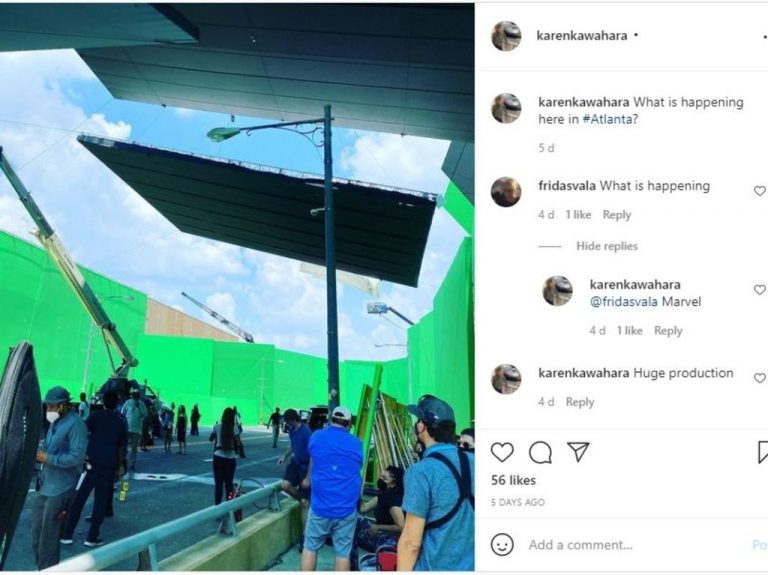Open post options three-dot menu
The height and width of the screenshot is (575, 768).
click(x=765, y=36)
